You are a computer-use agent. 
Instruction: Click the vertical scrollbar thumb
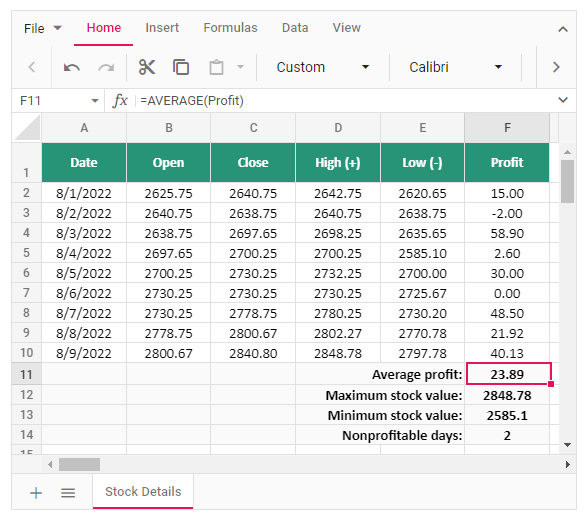click(x=567, y=182)
